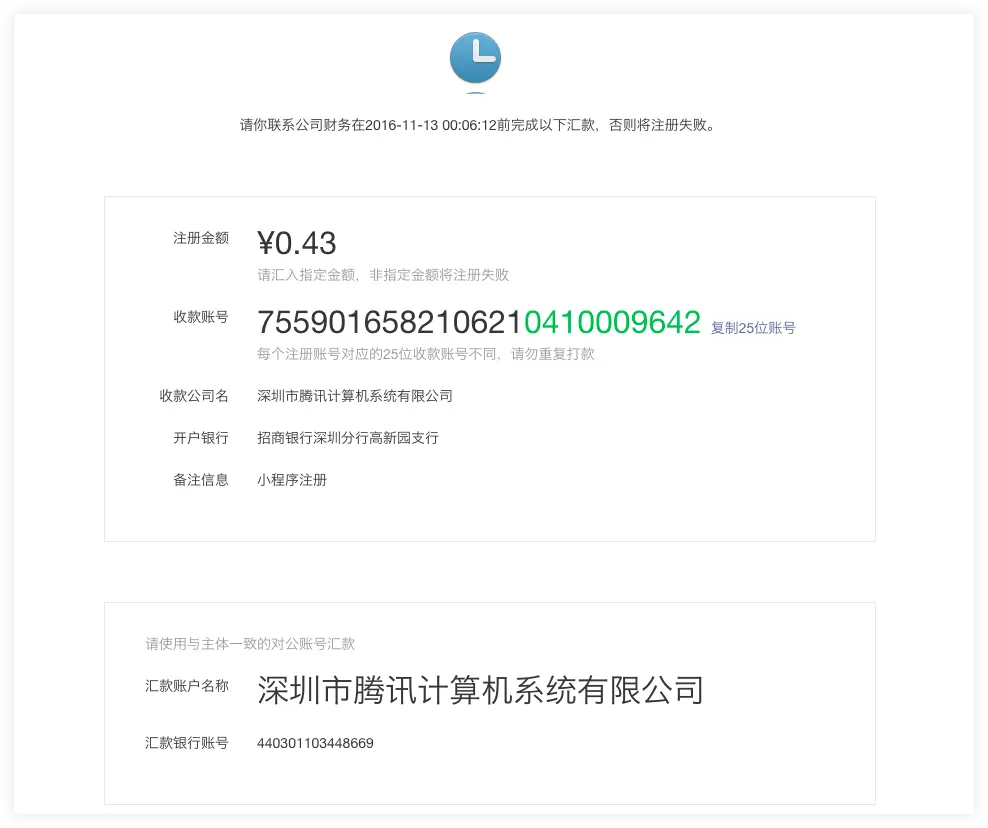
Task: Click hint 请汇入指定金额，非指定金额将注册失败
Action: [383, 275]
